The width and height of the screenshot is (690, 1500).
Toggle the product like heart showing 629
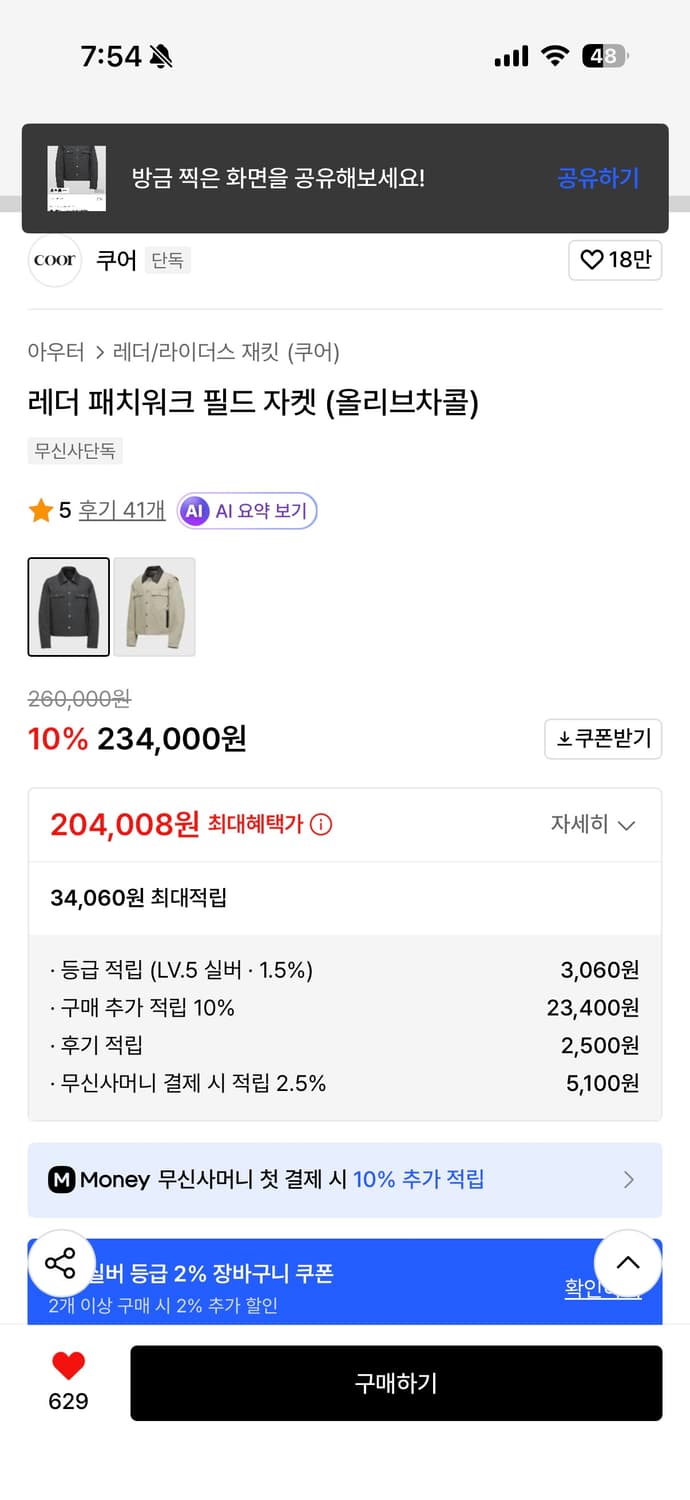(65, 1368)
